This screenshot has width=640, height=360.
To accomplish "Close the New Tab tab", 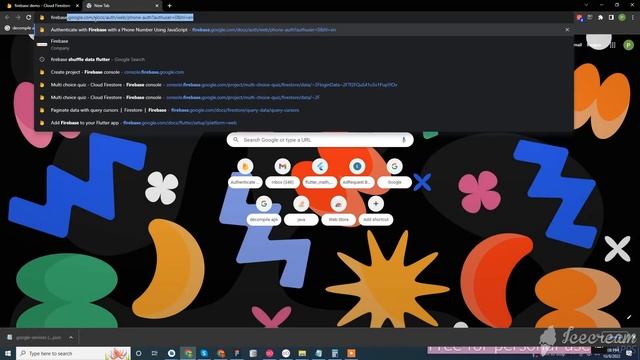I will pyautogui.click(x=157, y=6).
